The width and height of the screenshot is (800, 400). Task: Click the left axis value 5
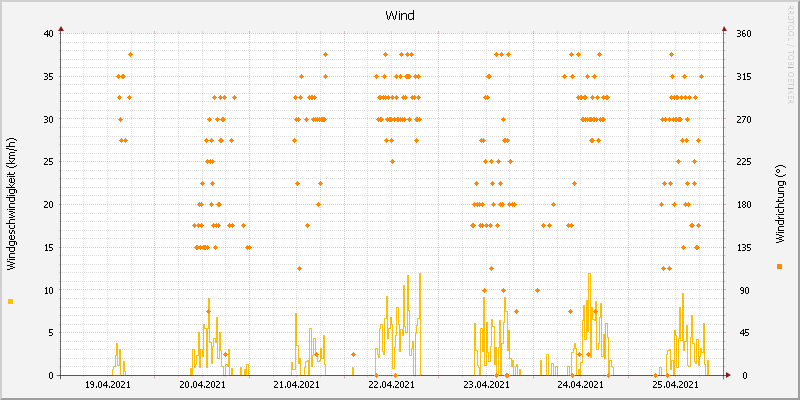click(x=51, y=333)
